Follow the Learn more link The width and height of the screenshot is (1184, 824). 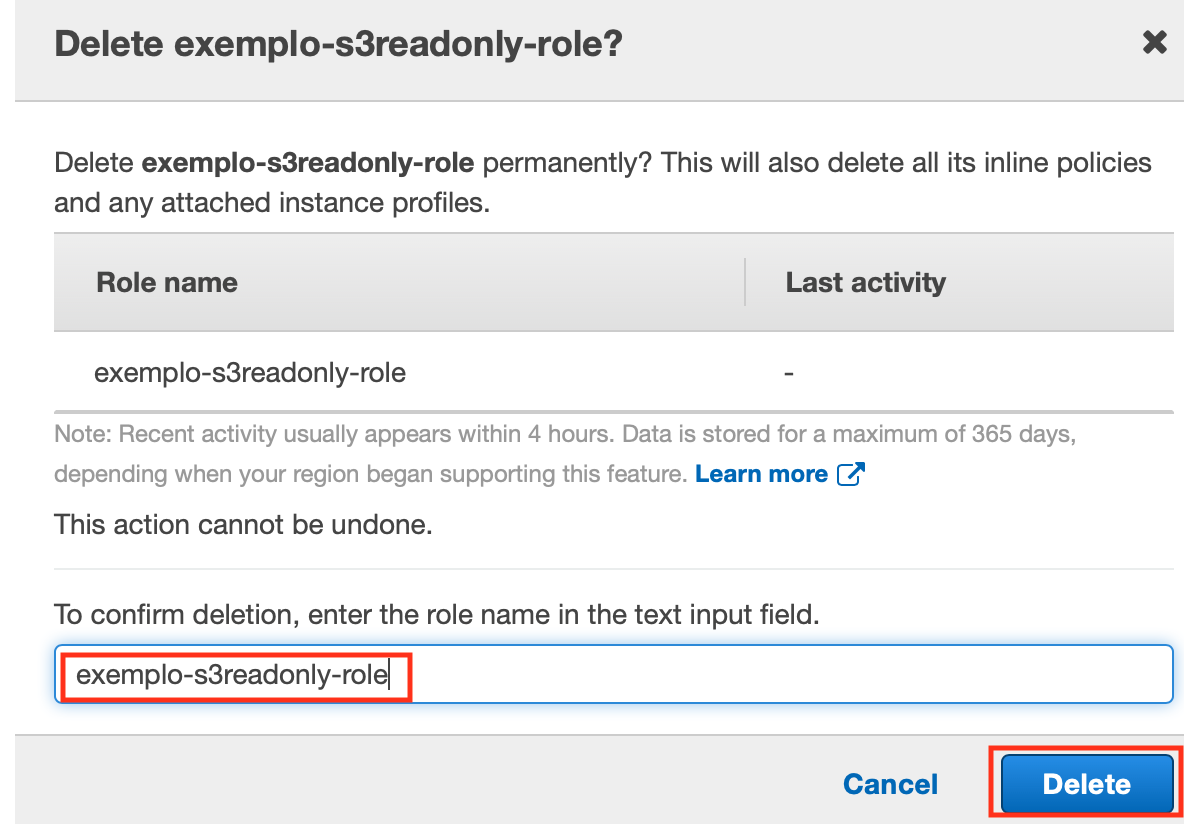click(x=761, y=474)
